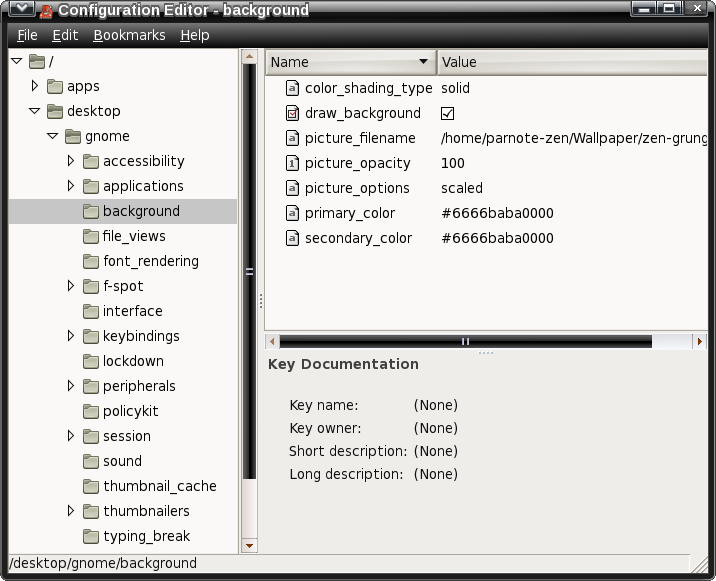The width and height of the screenshot is (716, 581).
Task: Click the lockdown folder icon
Action: pyautogui.click(x=91, y=361)
